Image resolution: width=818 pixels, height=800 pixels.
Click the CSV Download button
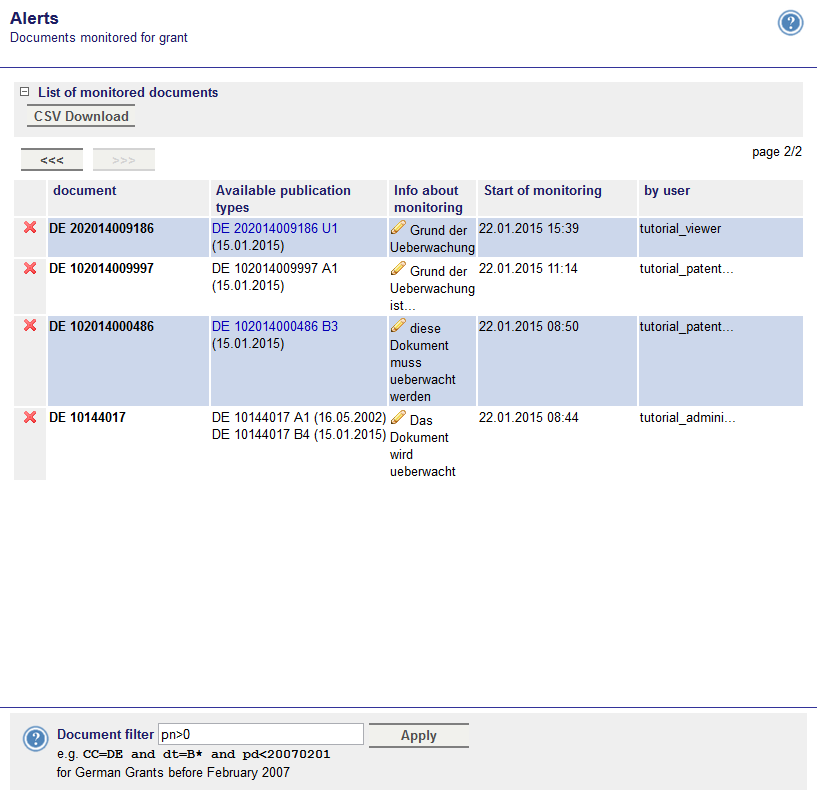pyautogui.click(x=81, y=116)
